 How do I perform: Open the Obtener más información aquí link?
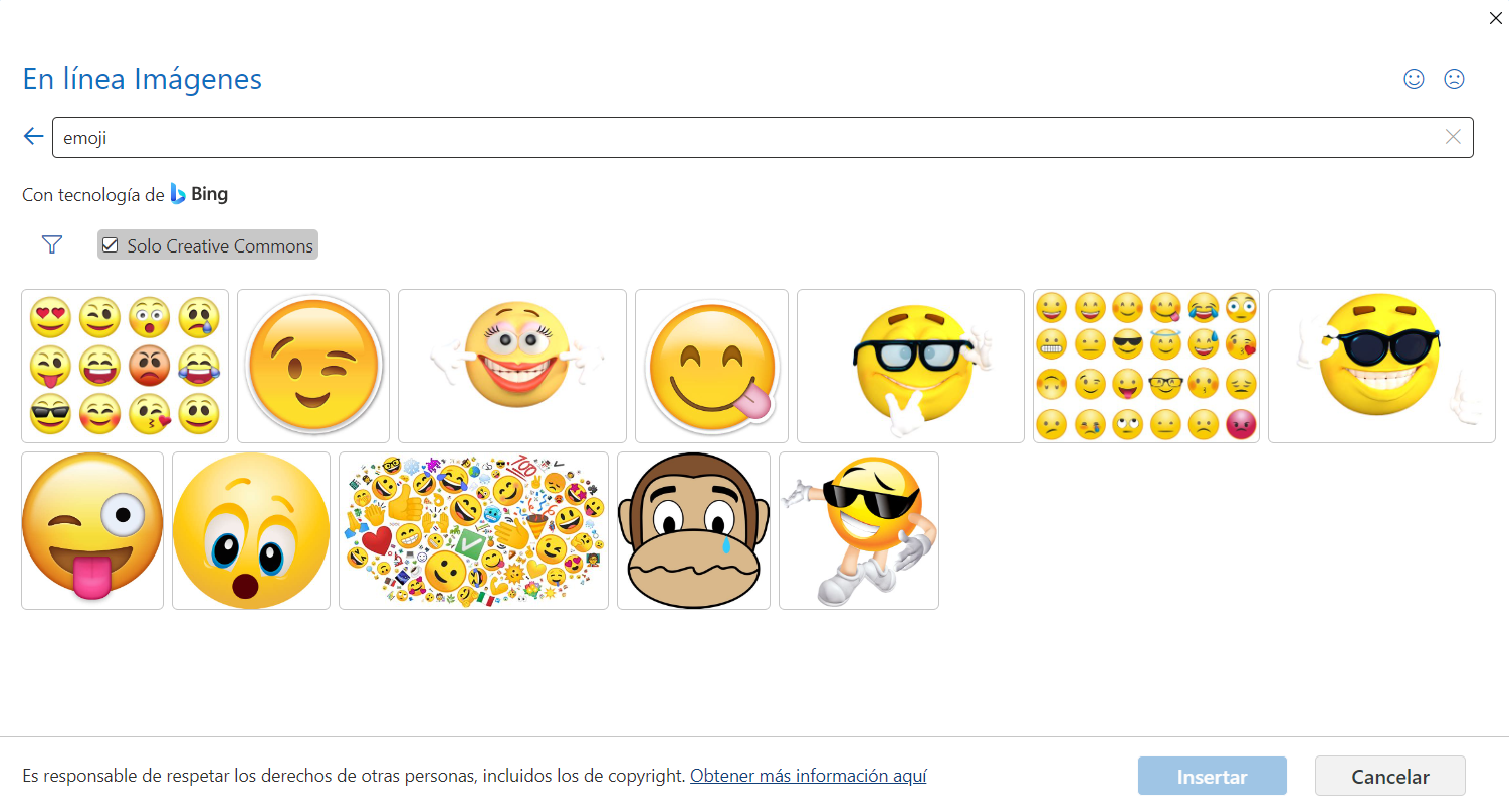tap(807, 775)
